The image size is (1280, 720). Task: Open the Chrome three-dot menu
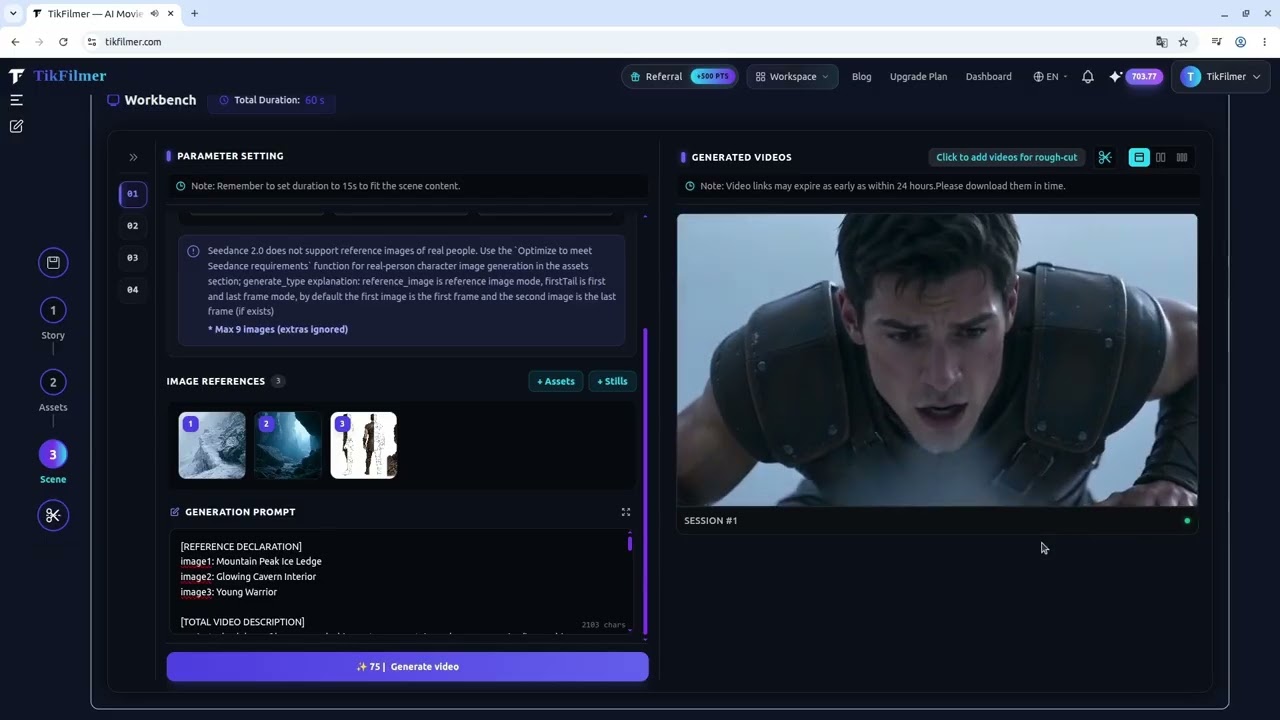pyautogui.click(x=1265, y=42)
